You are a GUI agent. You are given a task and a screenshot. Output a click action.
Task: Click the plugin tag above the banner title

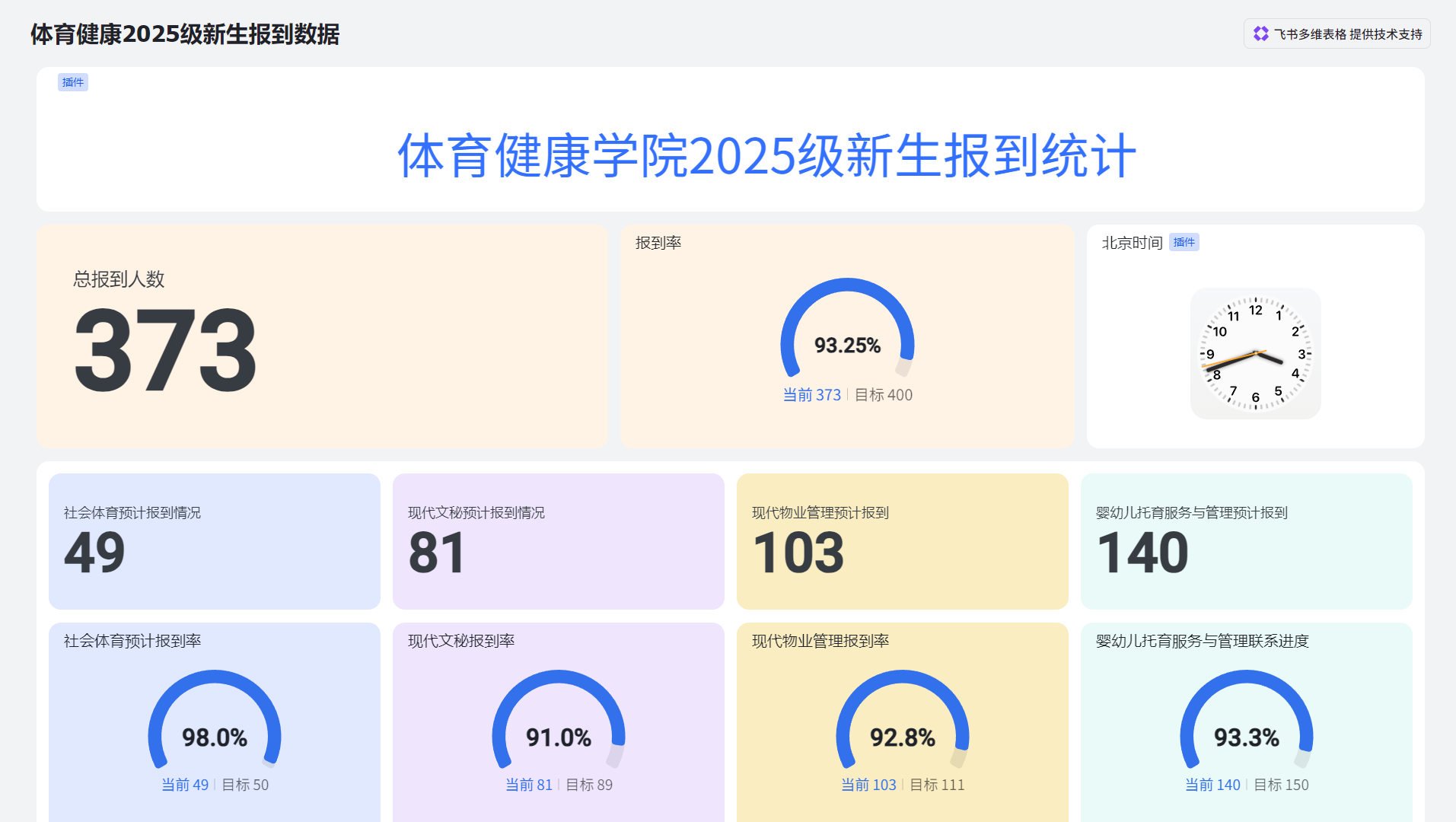tap(73, 82)
